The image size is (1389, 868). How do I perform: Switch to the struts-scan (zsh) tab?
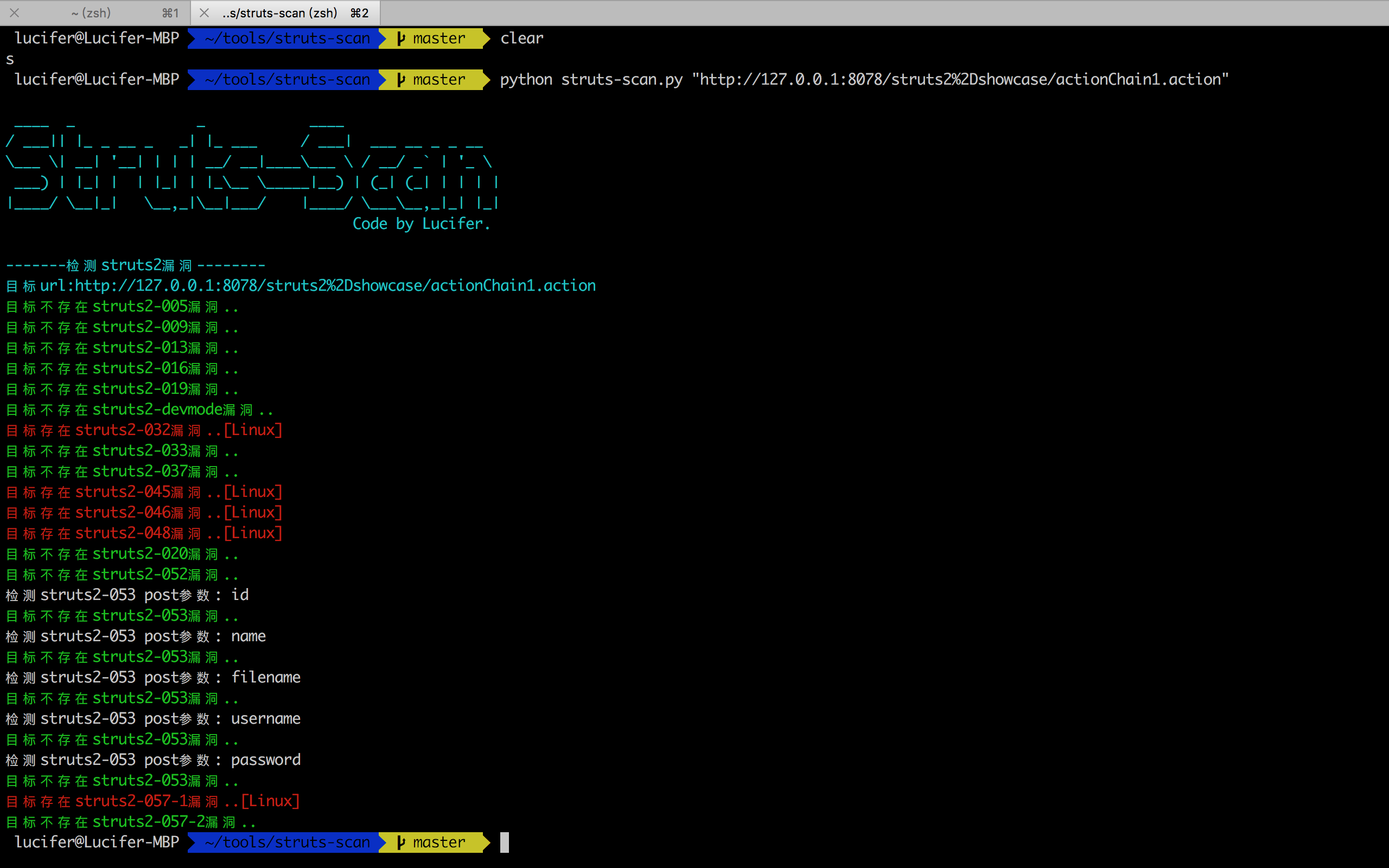[x=280, y=12]
